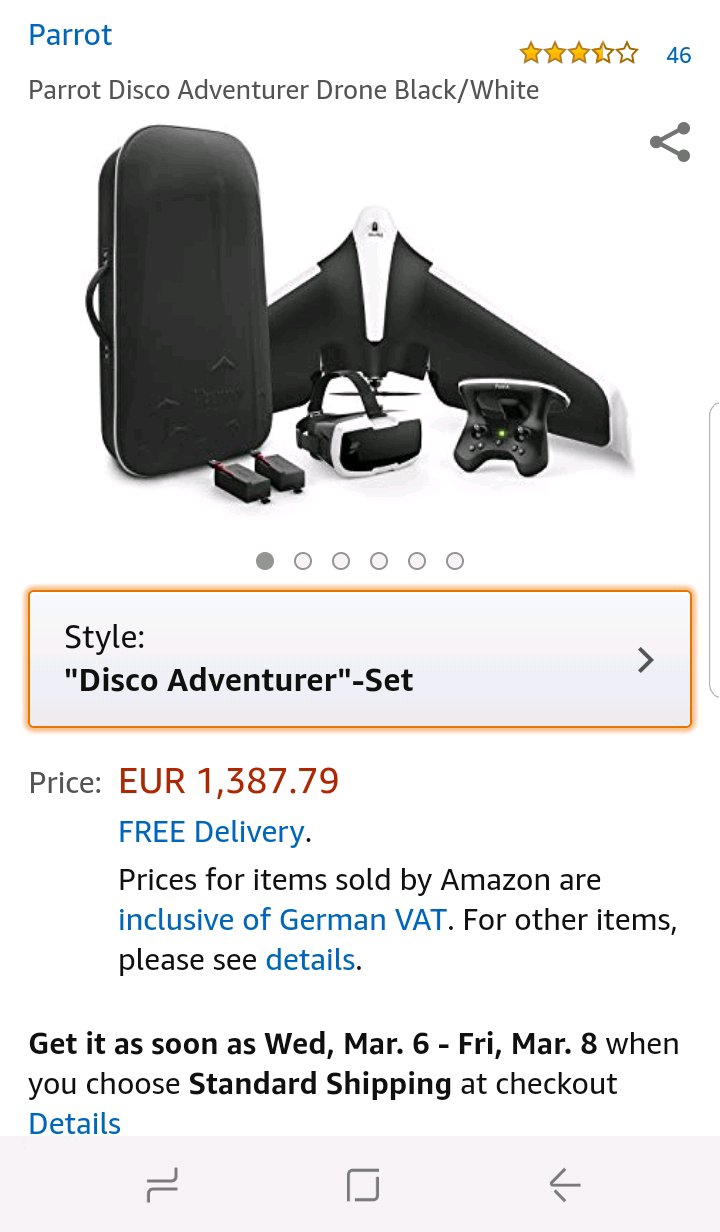This screenshot has height=1232, width=720.
Task: Open the Style "Disco Adventurer"-Set selector
Action: point(340,659)
